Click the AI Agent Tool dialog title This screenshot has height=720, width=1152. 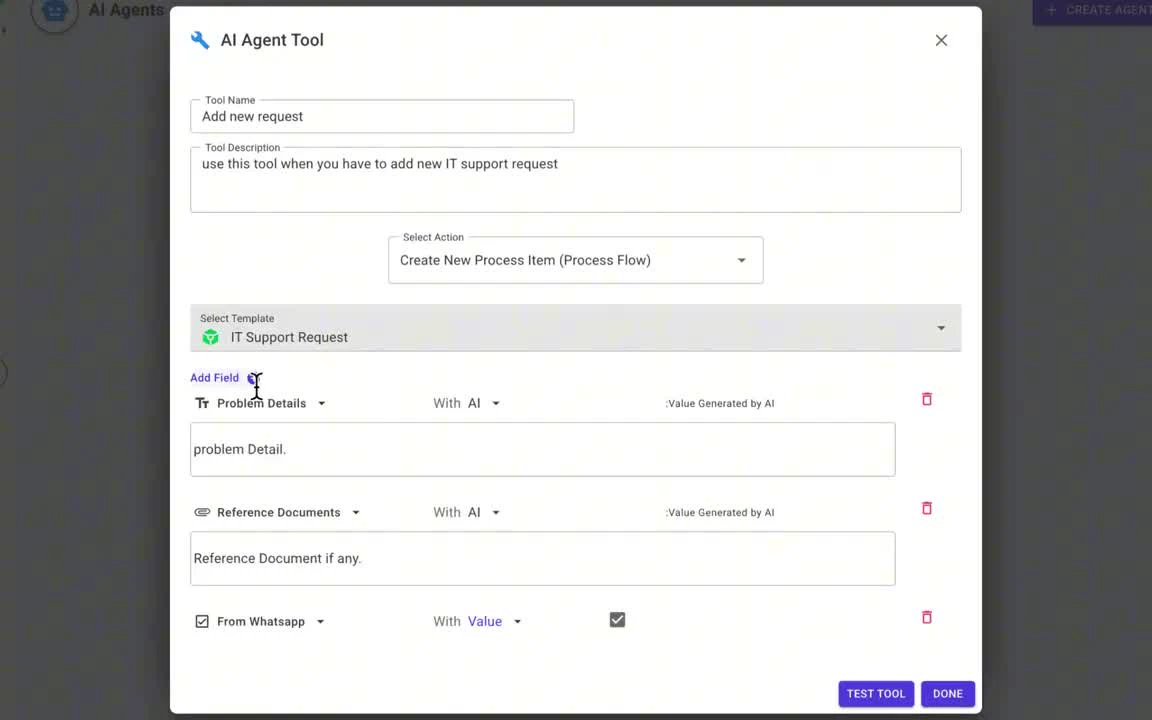[272, 40]
